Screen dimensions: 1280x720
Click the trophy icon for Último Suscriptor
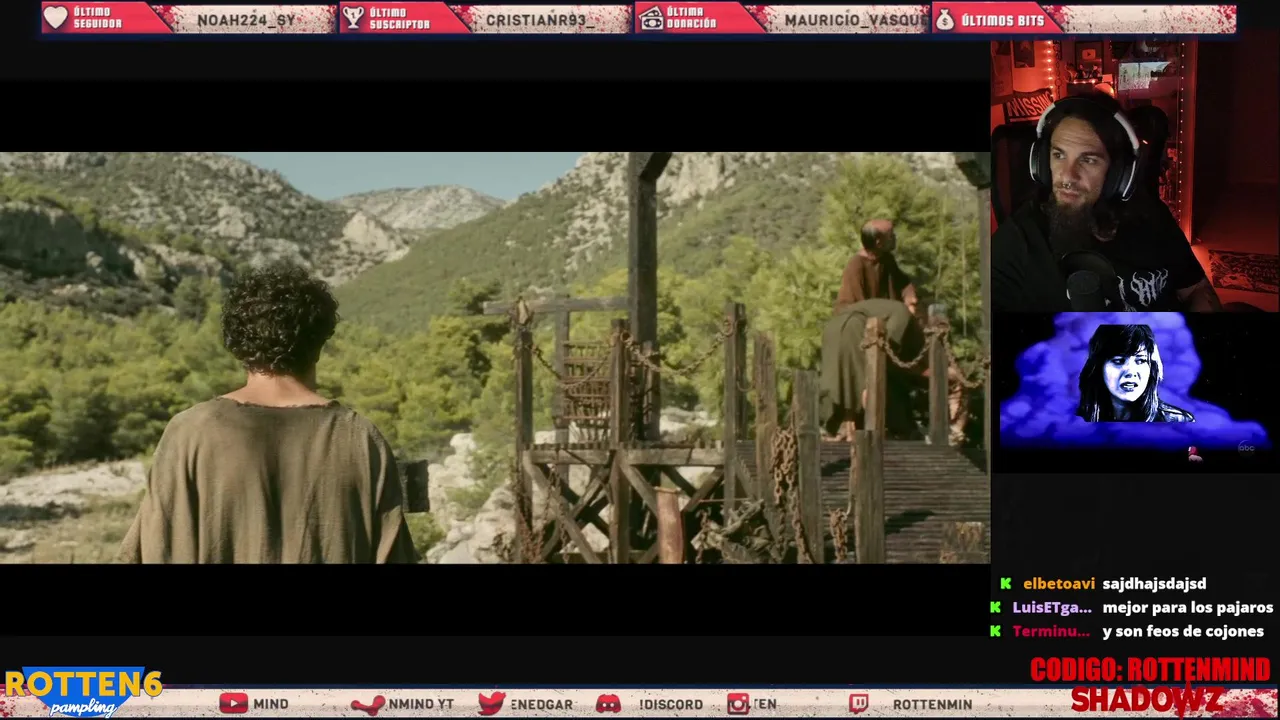click(353, 18)
